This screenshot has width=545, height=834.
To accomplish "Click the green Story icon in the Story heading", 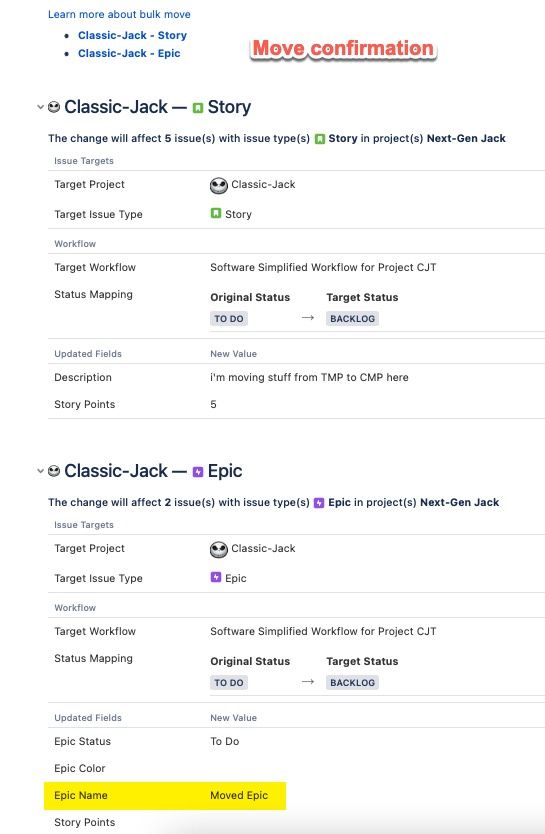I will click(x=198, y=108).
